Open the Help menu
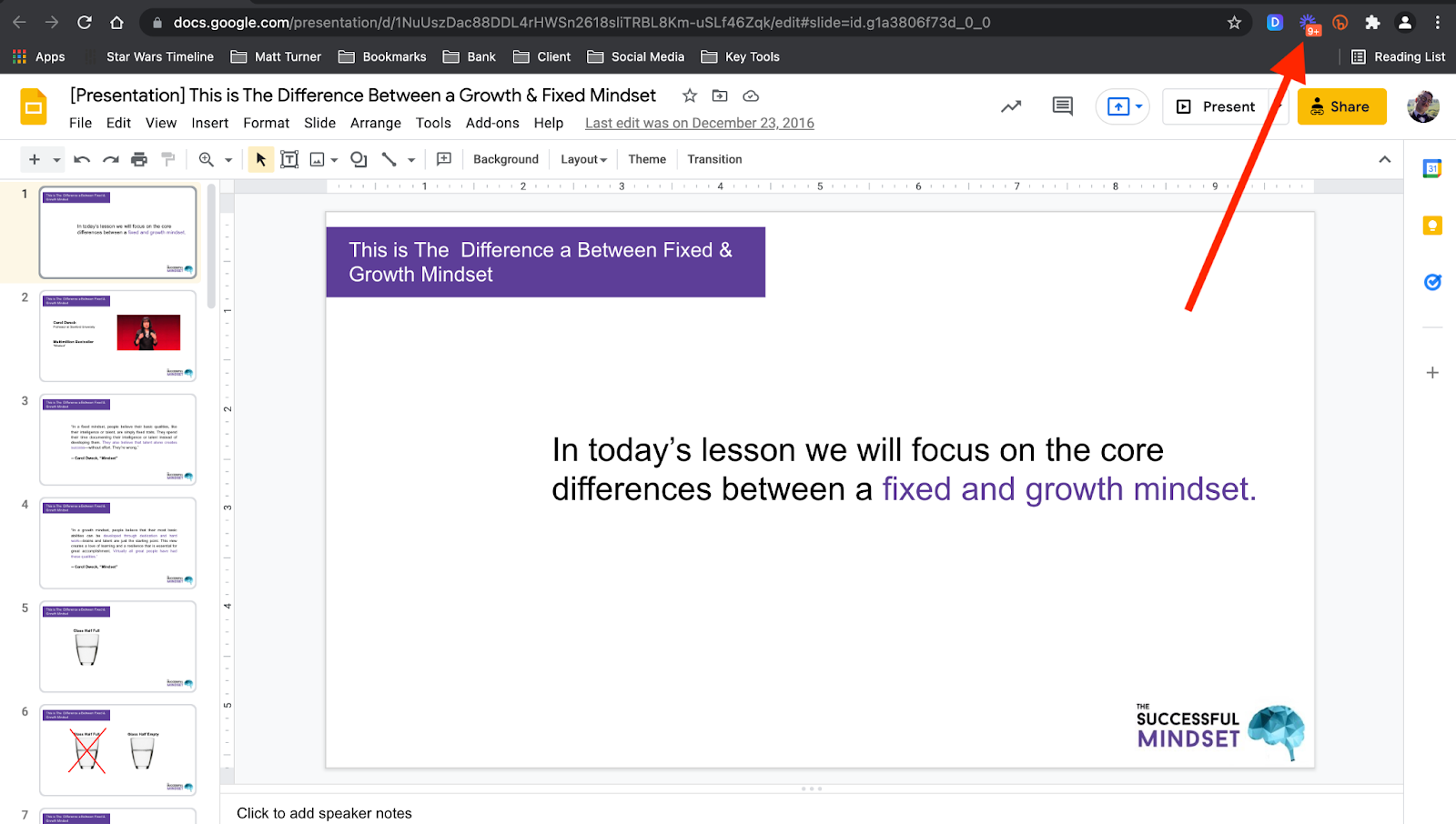 pyautogui.click(x=549, y=123)
